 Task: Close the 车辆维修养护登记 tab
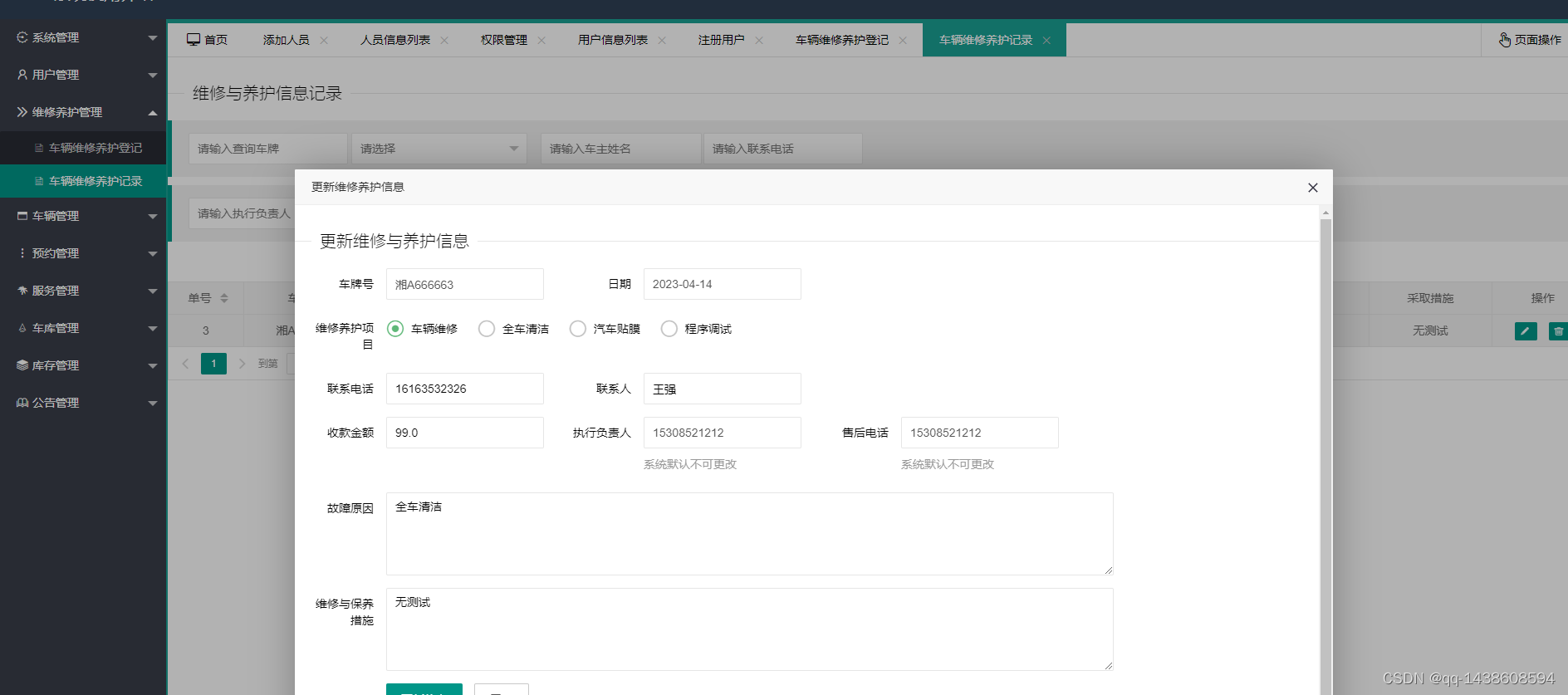(903, 40)
